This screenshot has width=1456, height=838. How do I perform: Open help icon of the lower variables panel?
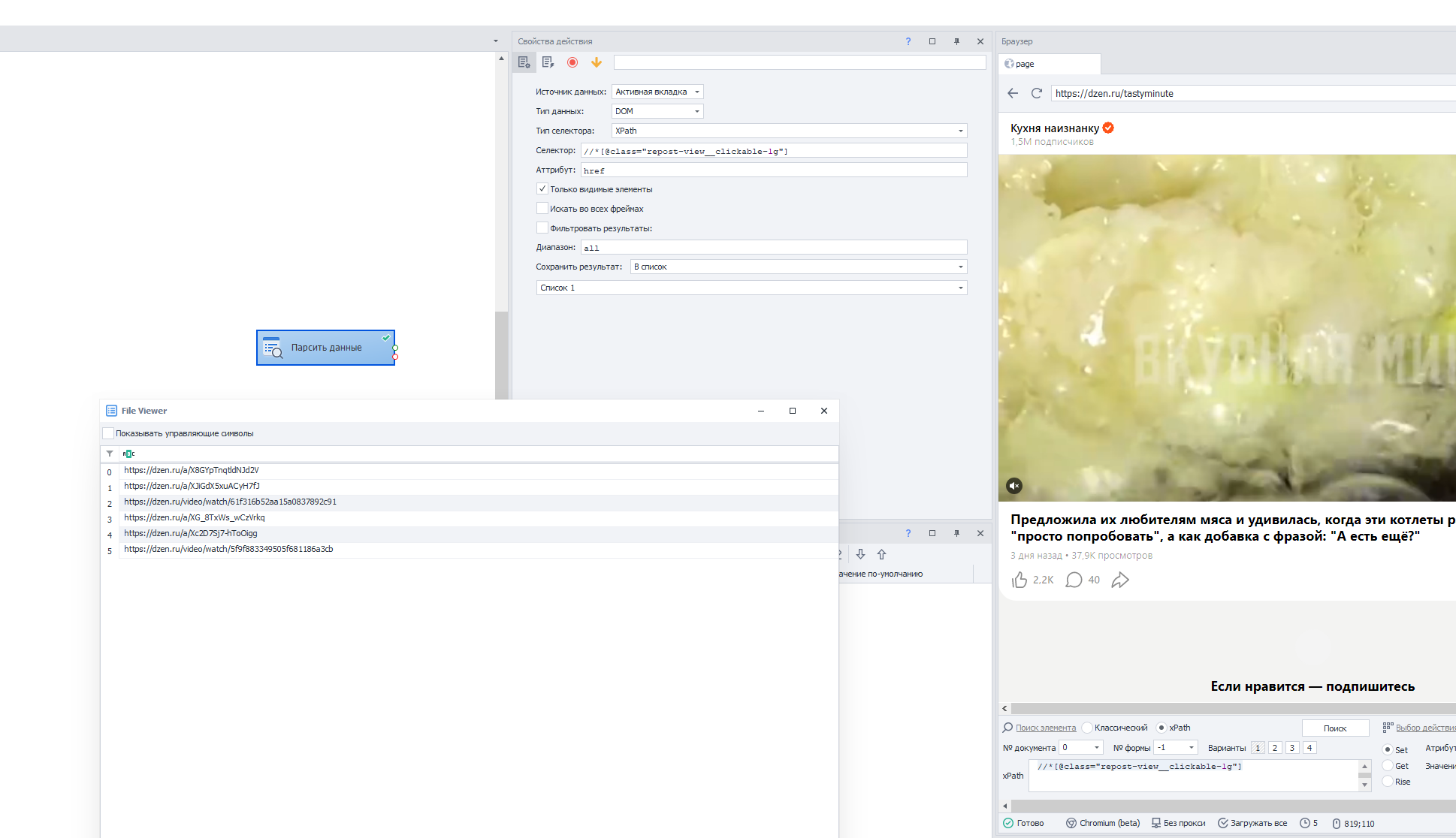[908, 533]
